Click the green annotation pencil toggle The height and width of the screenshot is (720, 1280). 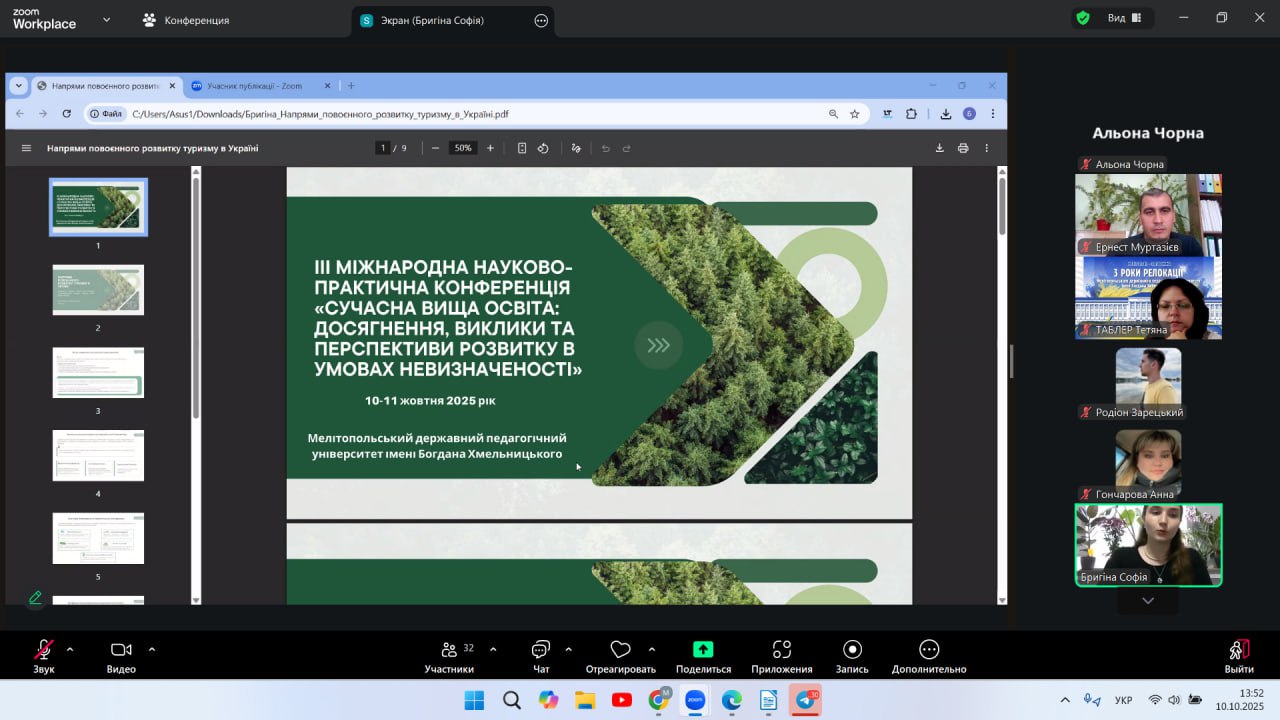point(35,597)
